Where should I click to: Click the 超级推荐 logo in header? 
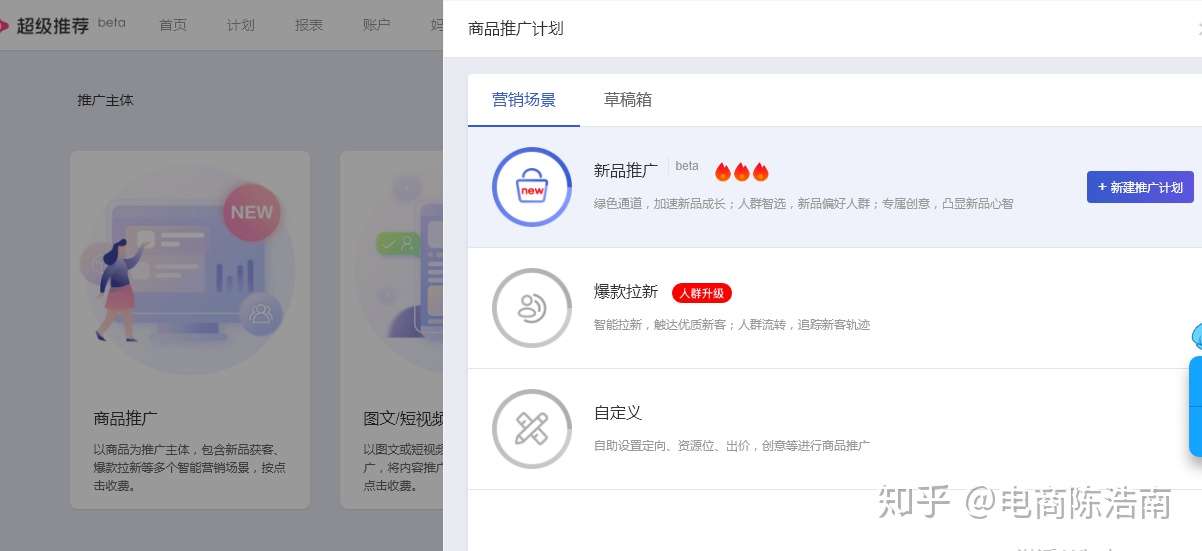pyautogui.click(x=46, y=26)
